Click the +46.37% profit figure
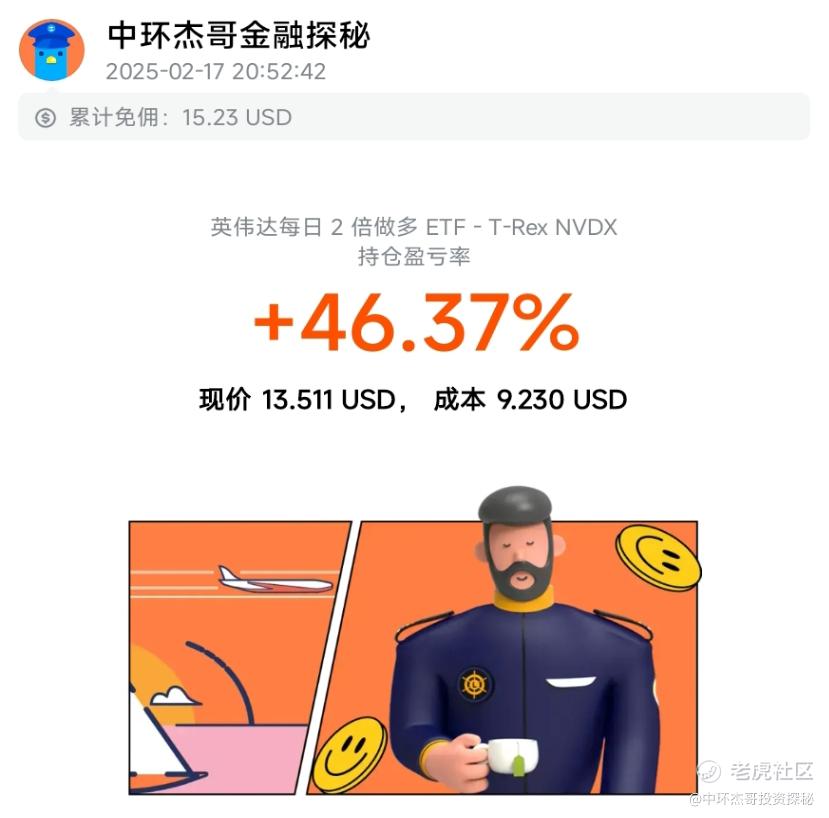The image size is (829, 818). (417, 323)
